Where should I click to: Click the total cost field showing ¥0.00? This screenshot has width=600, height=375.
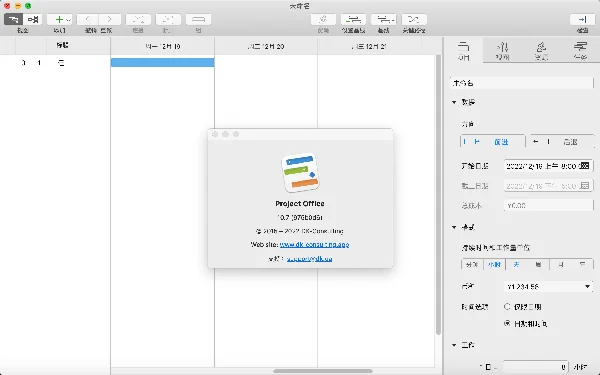tap(548, 205)
